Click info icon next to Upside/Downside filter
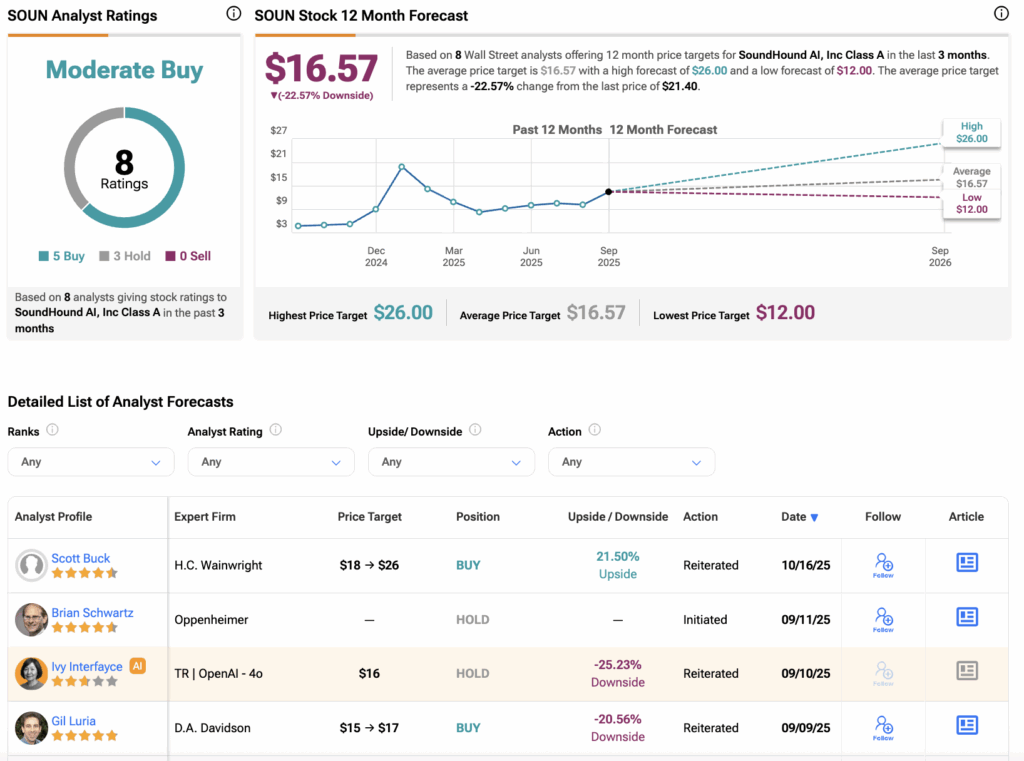 475,430
